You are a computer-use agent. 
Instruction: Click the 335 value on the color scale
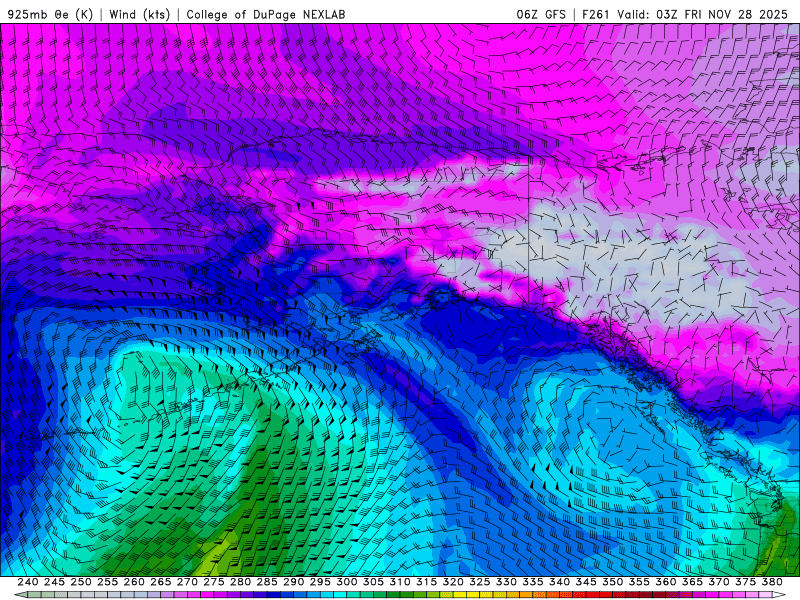pyautogui.click(x=533, y=582)
